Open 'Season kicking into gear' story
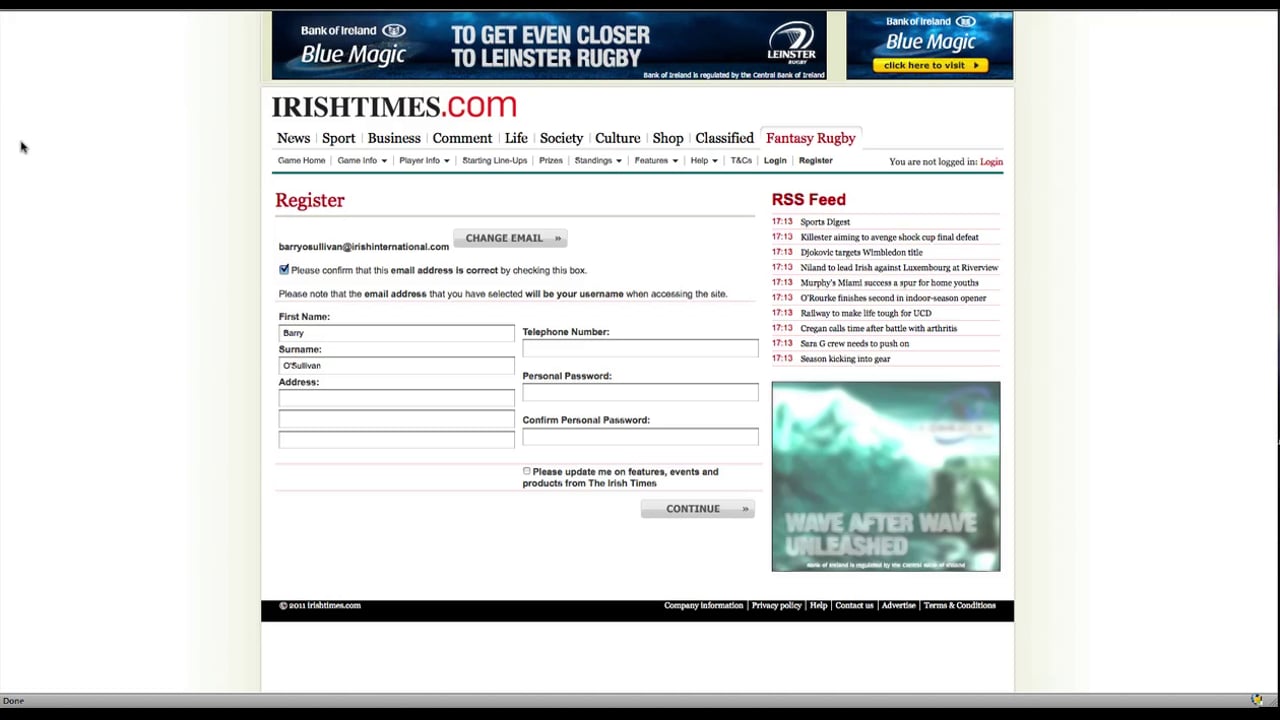1280x720 pixels. pyautogui.click(x=845, y=358)
